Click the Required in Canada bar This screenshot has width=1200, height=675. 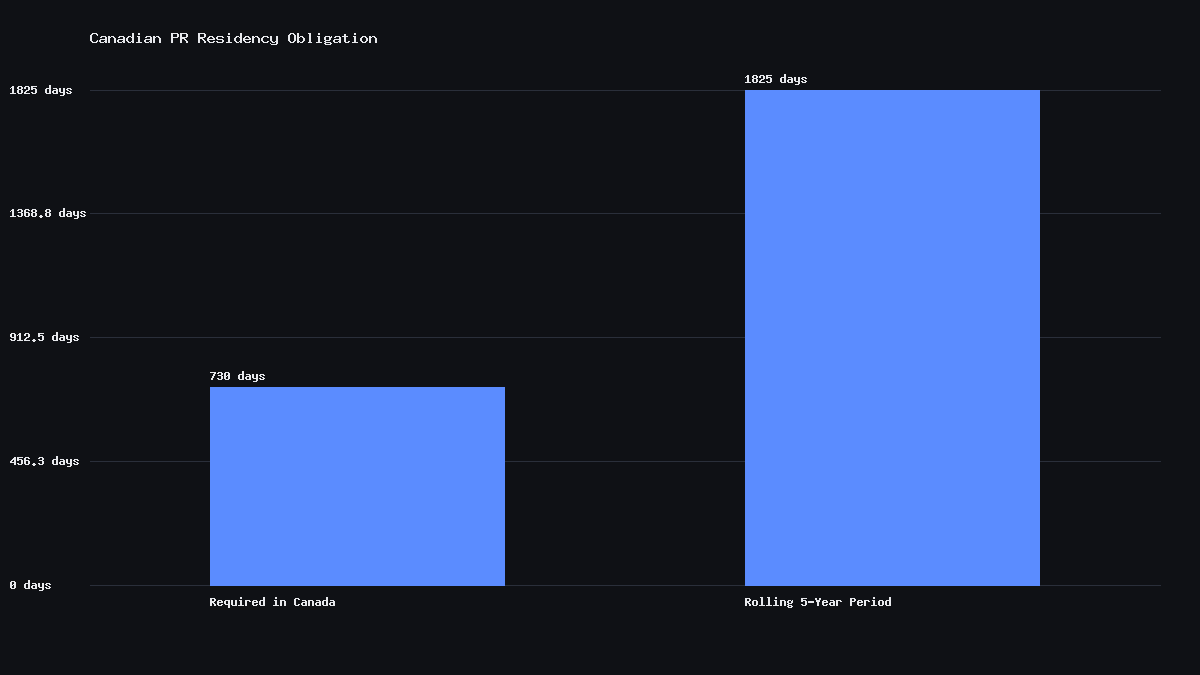pos(357,486)
